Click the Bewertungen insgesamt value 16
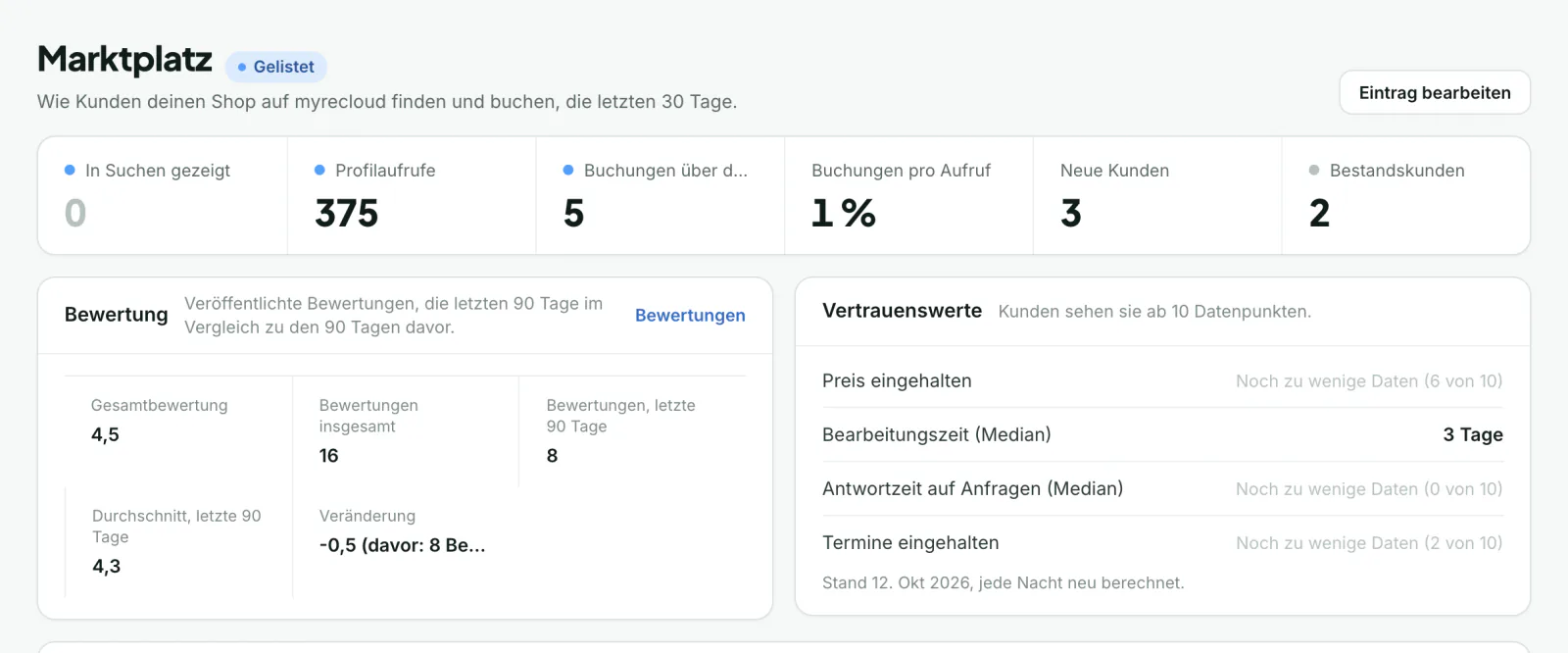1568x653 pixels. (328, 456)
